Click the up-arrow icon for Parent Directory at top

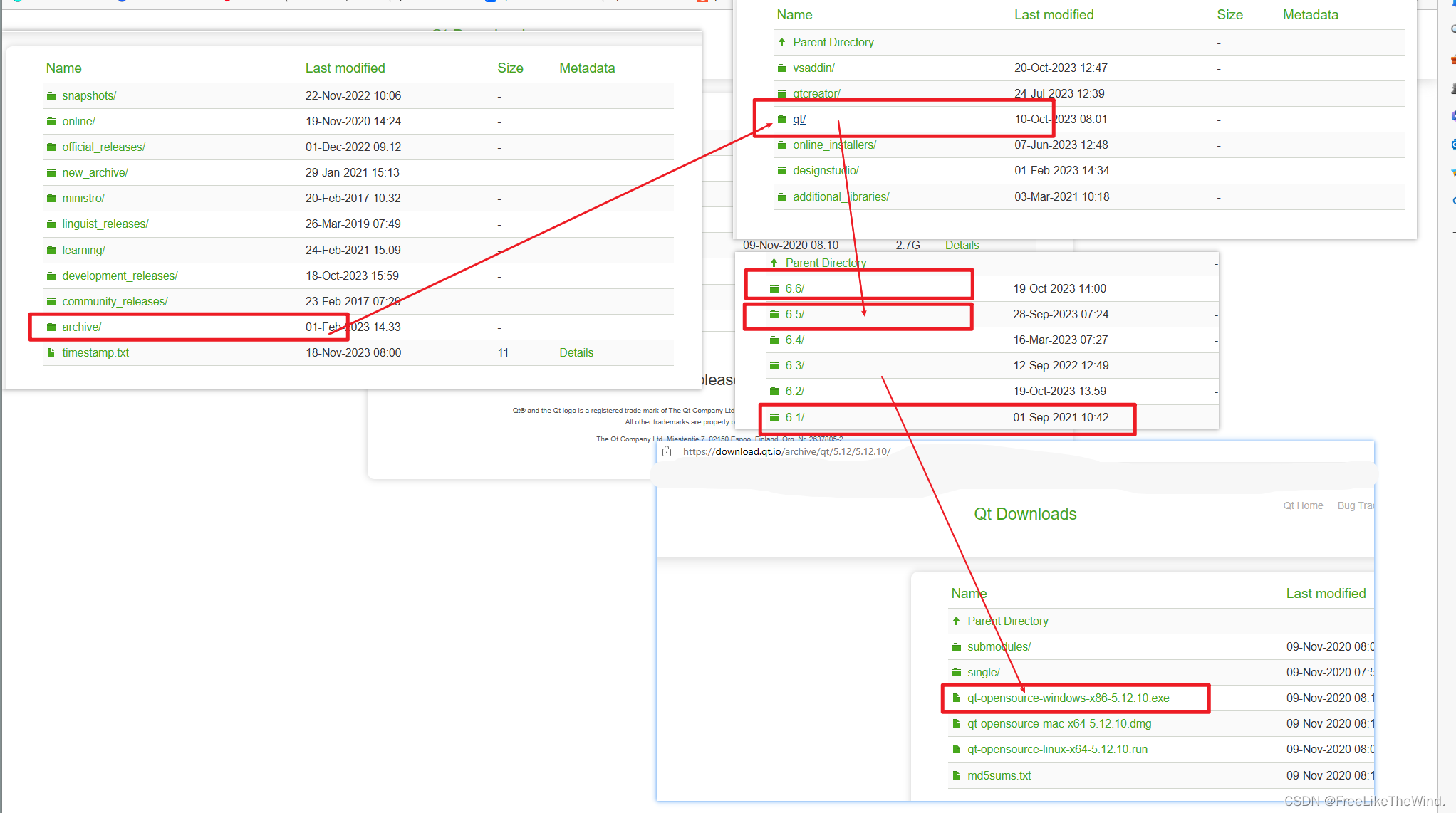[x=781, y=43]
